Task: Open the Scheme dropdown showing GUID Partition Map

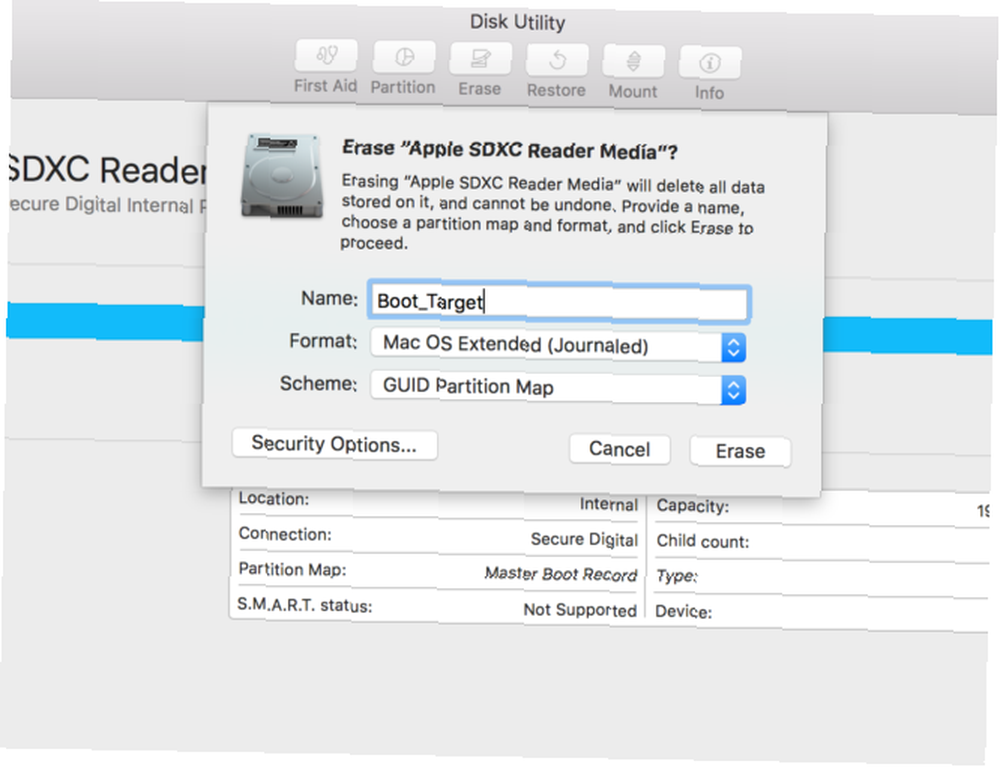Action: tap(558, 388)
